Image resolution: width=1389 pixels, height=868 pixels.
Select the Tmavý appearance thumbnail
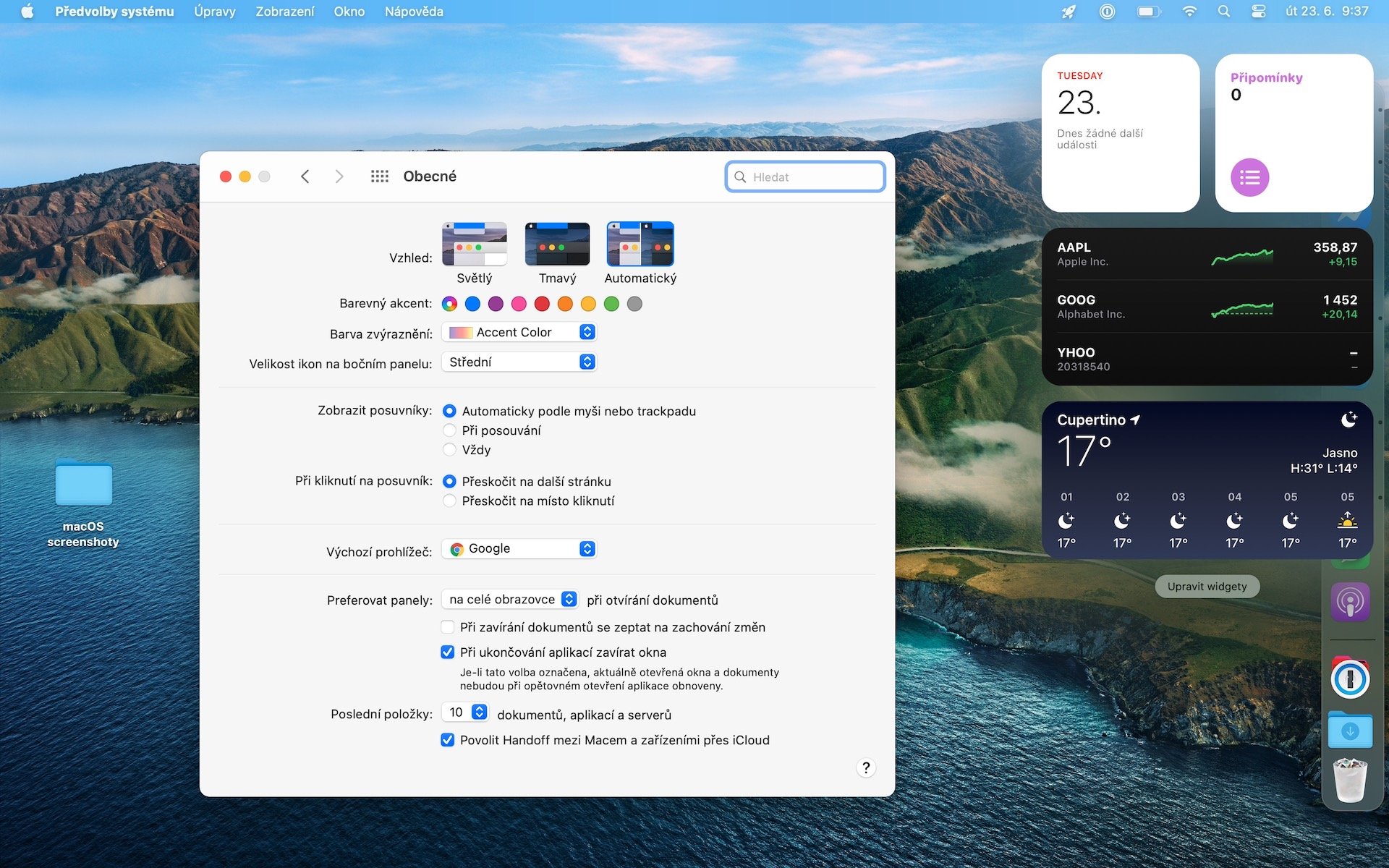(557, 244)
